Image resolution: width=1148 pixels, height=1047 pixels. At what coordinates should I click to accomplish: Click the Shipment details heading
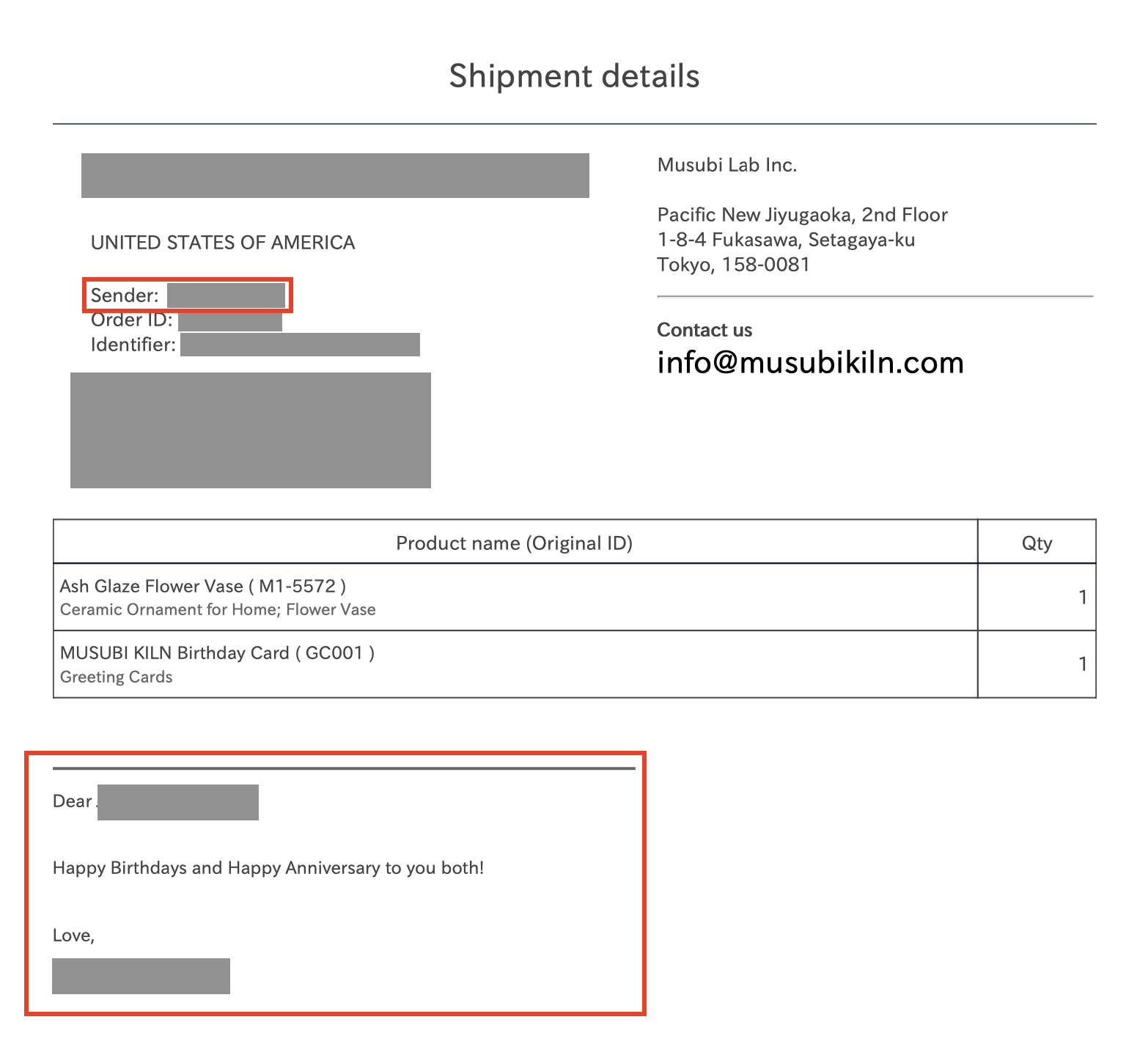pyautogui.click(x=574, y=76)
